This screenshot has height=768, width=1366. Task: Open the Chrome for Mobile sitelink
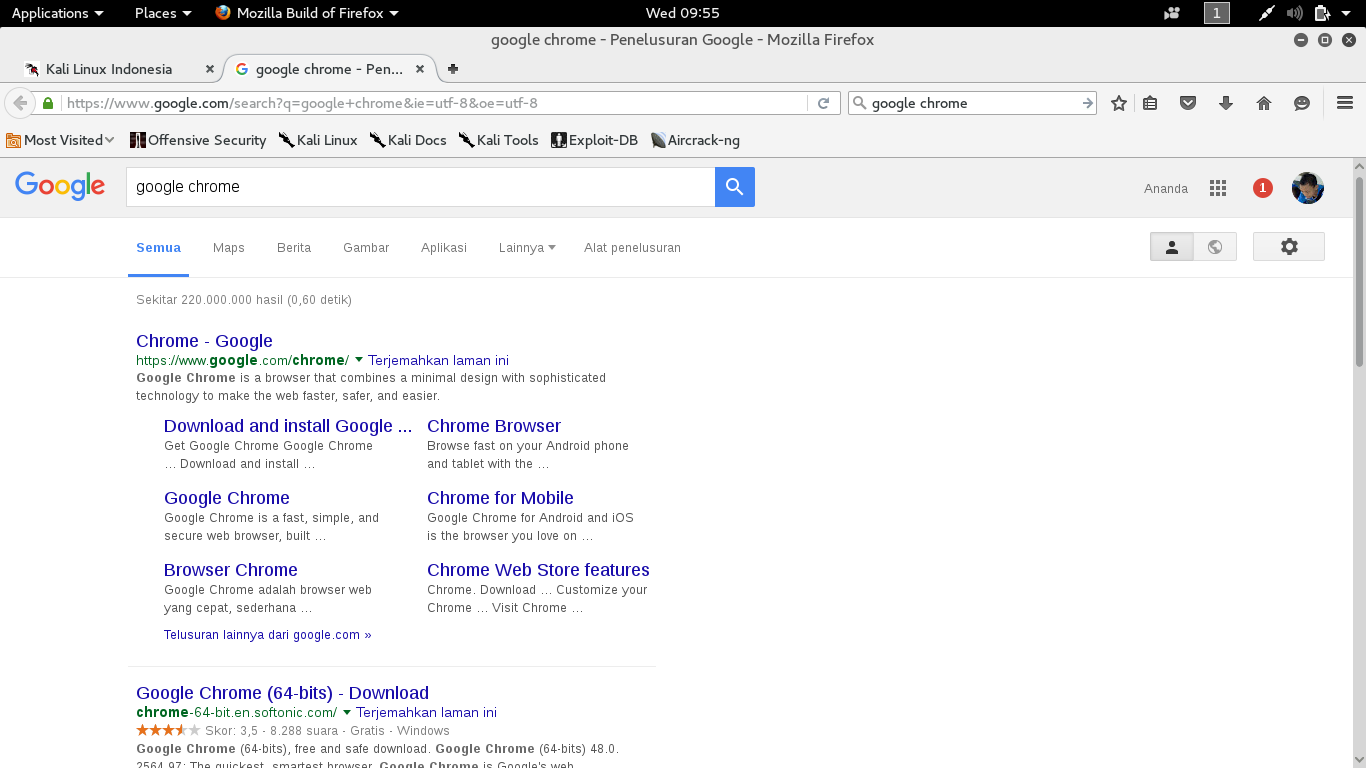[x=500, y=498]
